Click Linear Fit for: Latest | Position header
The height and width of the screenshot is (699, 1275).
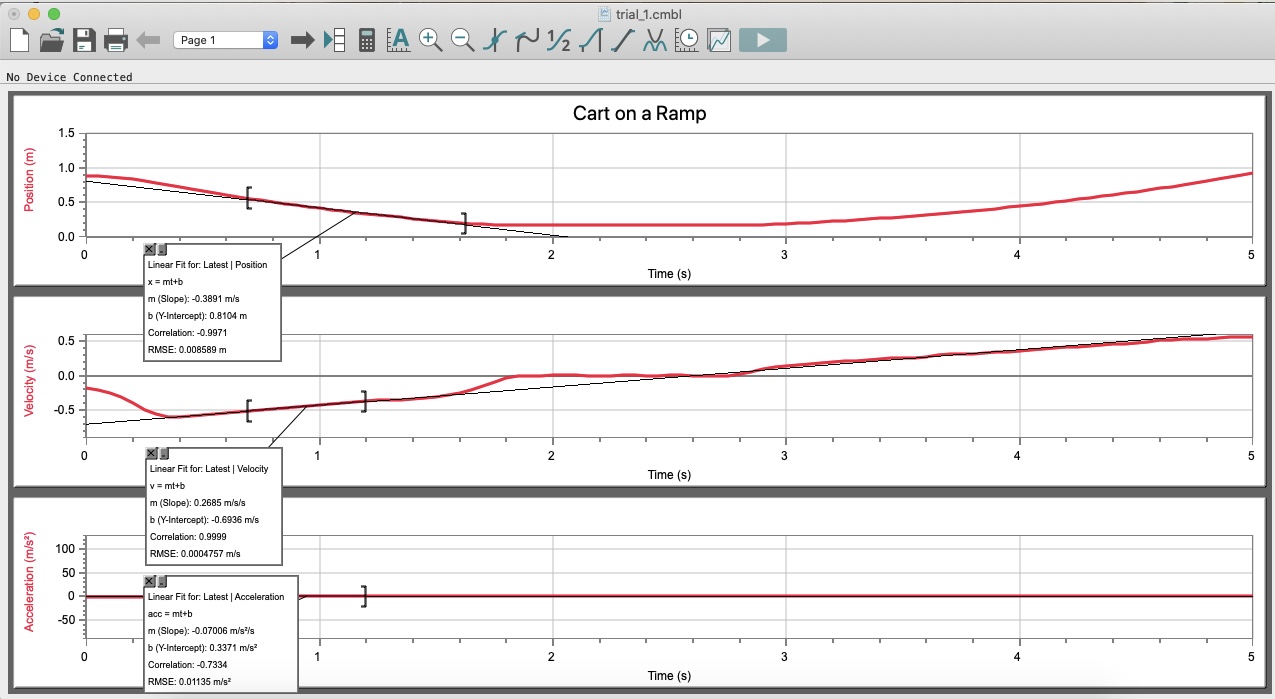coord(208,265)
